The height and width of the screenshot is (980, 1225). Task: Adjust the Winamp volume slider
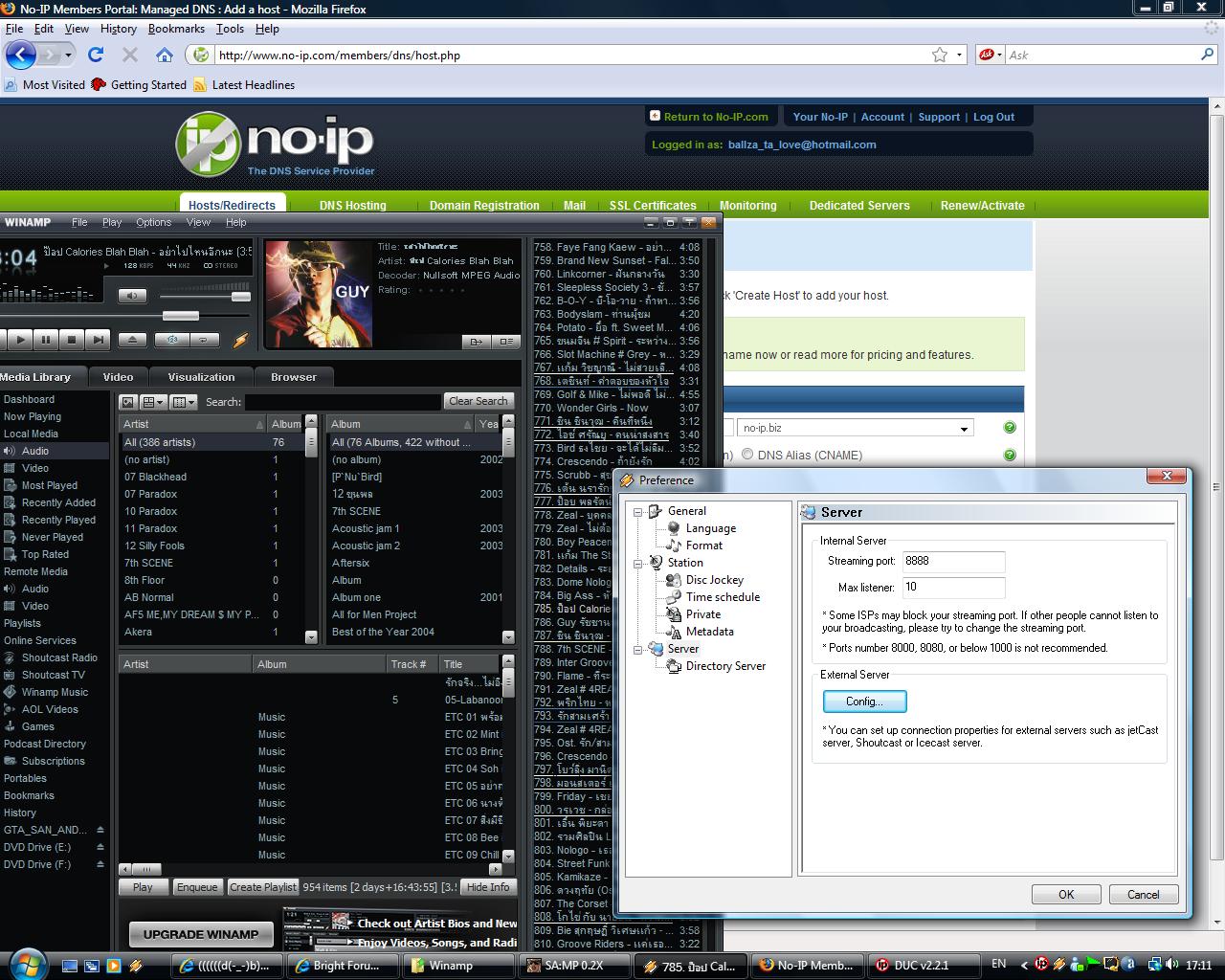click(x=240, y=297)
